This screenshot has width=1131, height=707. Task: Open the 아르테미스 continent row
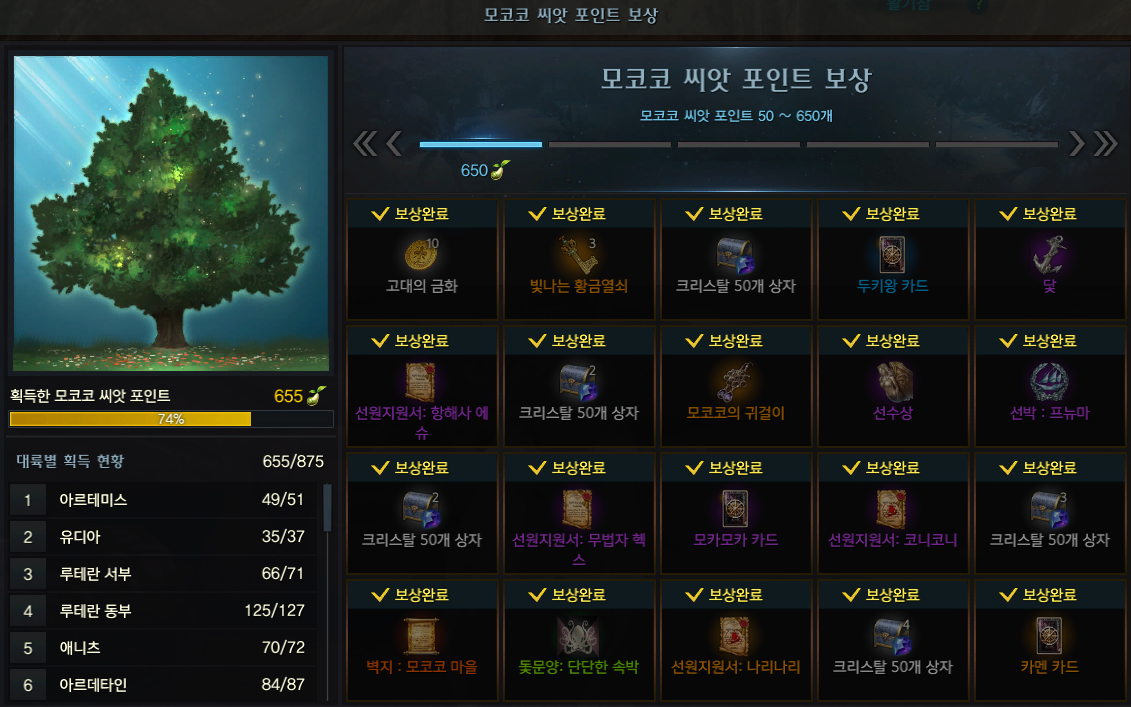[164, 500]
